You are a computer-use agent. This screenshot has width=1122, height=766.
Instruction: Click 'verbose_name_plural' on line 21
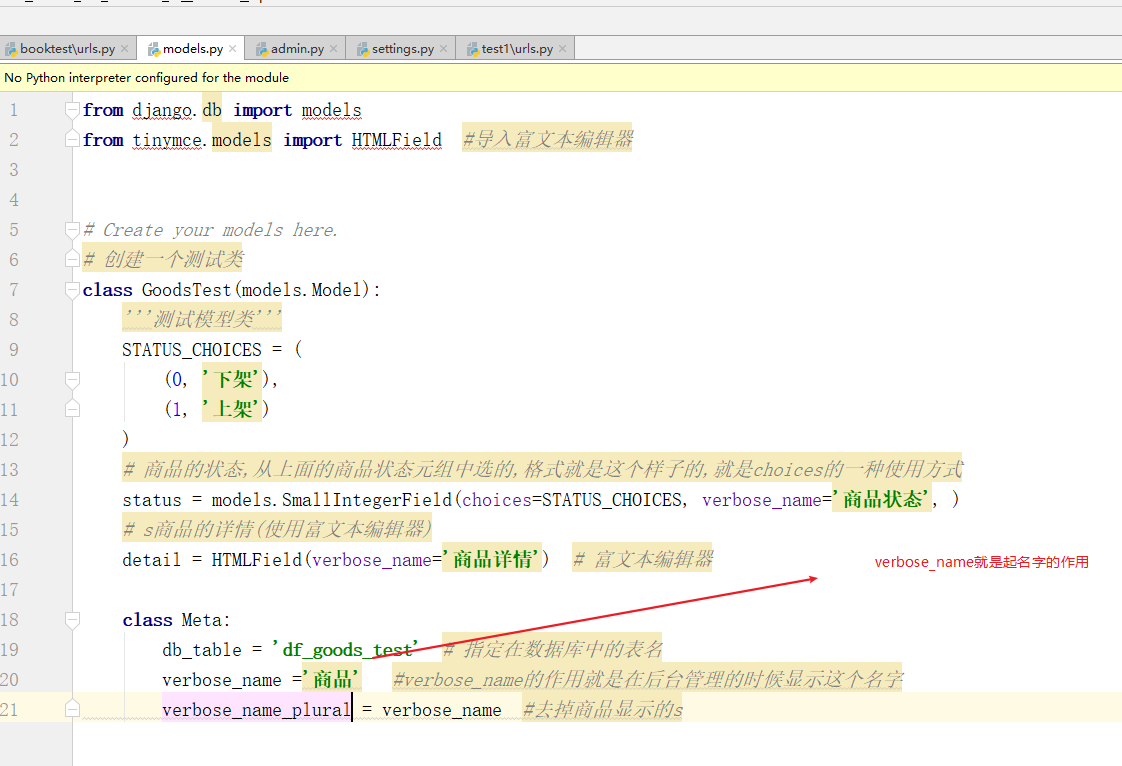(256, 710)
